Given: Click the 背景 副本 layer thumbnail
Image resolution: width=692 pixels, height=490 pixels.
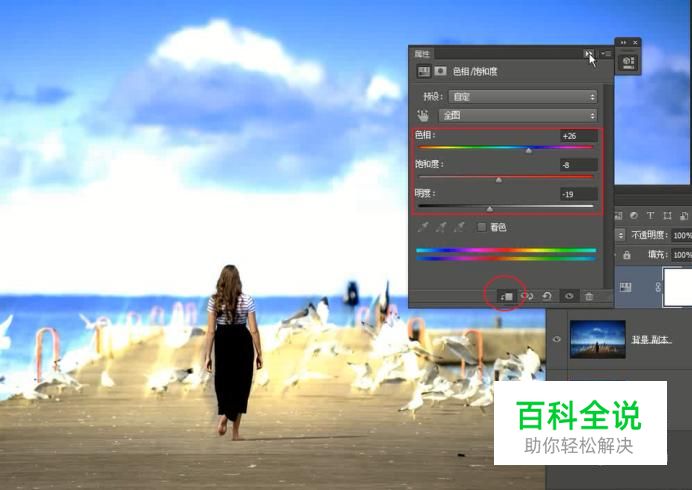Looking at the screenshot, I should (598, 339).
